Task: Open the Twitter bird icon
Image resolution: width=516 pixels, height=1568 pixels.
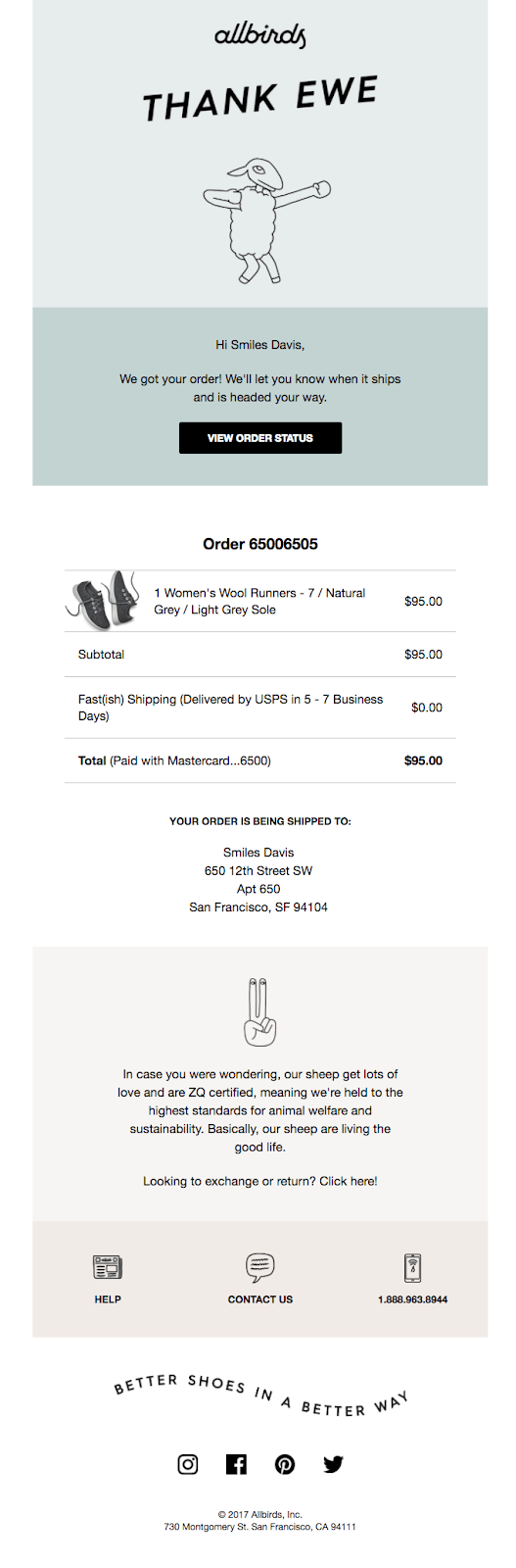Action: click(334, 1464)
